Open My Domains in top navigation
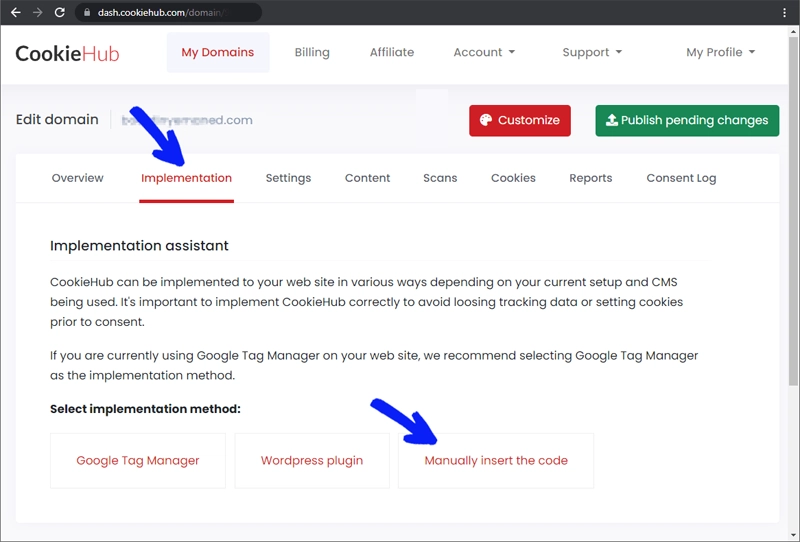The height and width of the screenshot is (542, 800). point(218,52)
